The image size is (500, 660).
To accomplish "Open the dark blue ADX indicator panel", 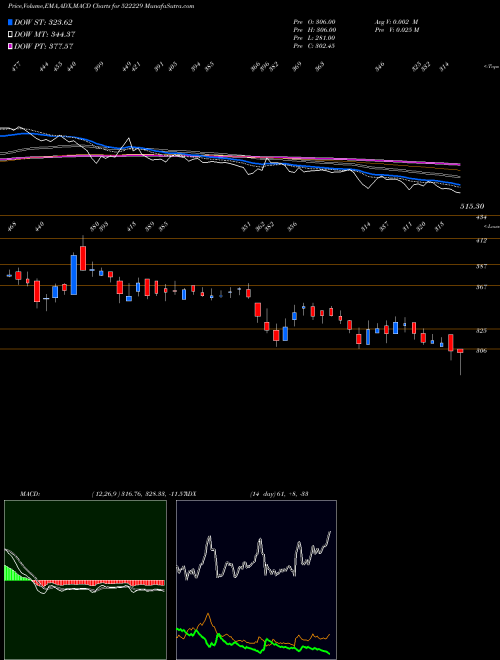I will (256, 580).
